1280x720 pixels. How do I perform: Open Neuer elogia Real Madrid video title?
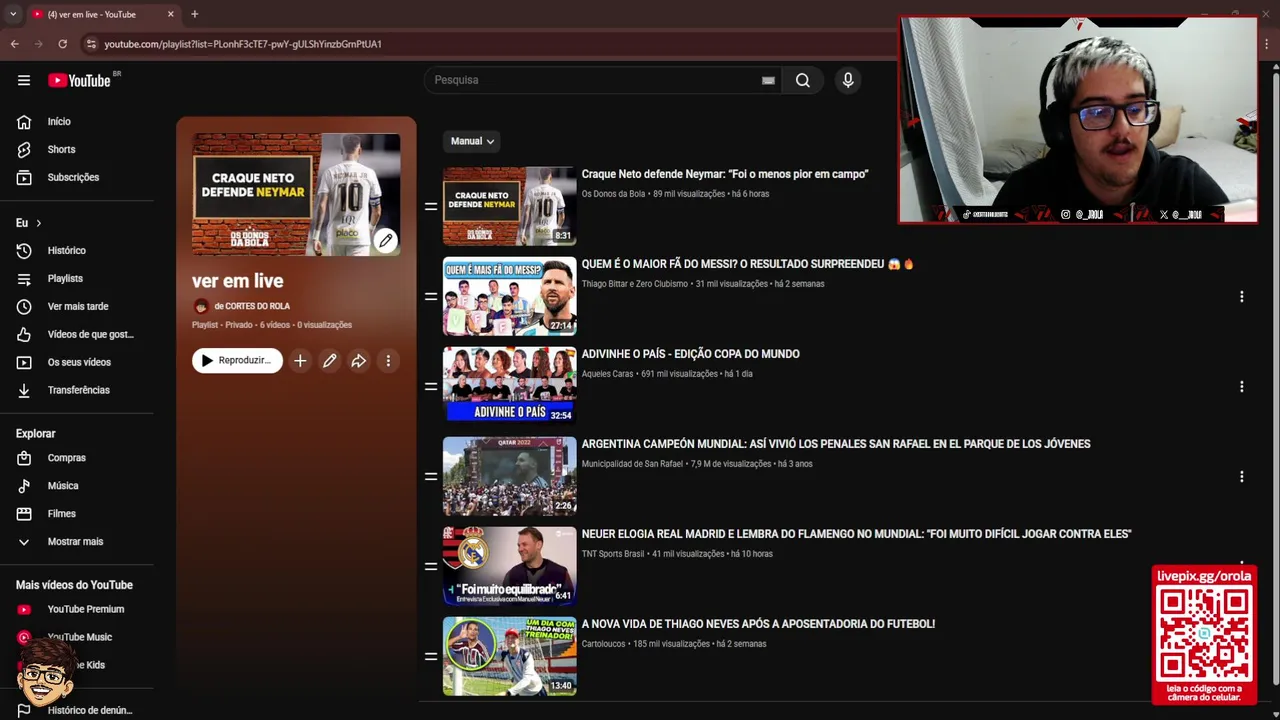857,534
